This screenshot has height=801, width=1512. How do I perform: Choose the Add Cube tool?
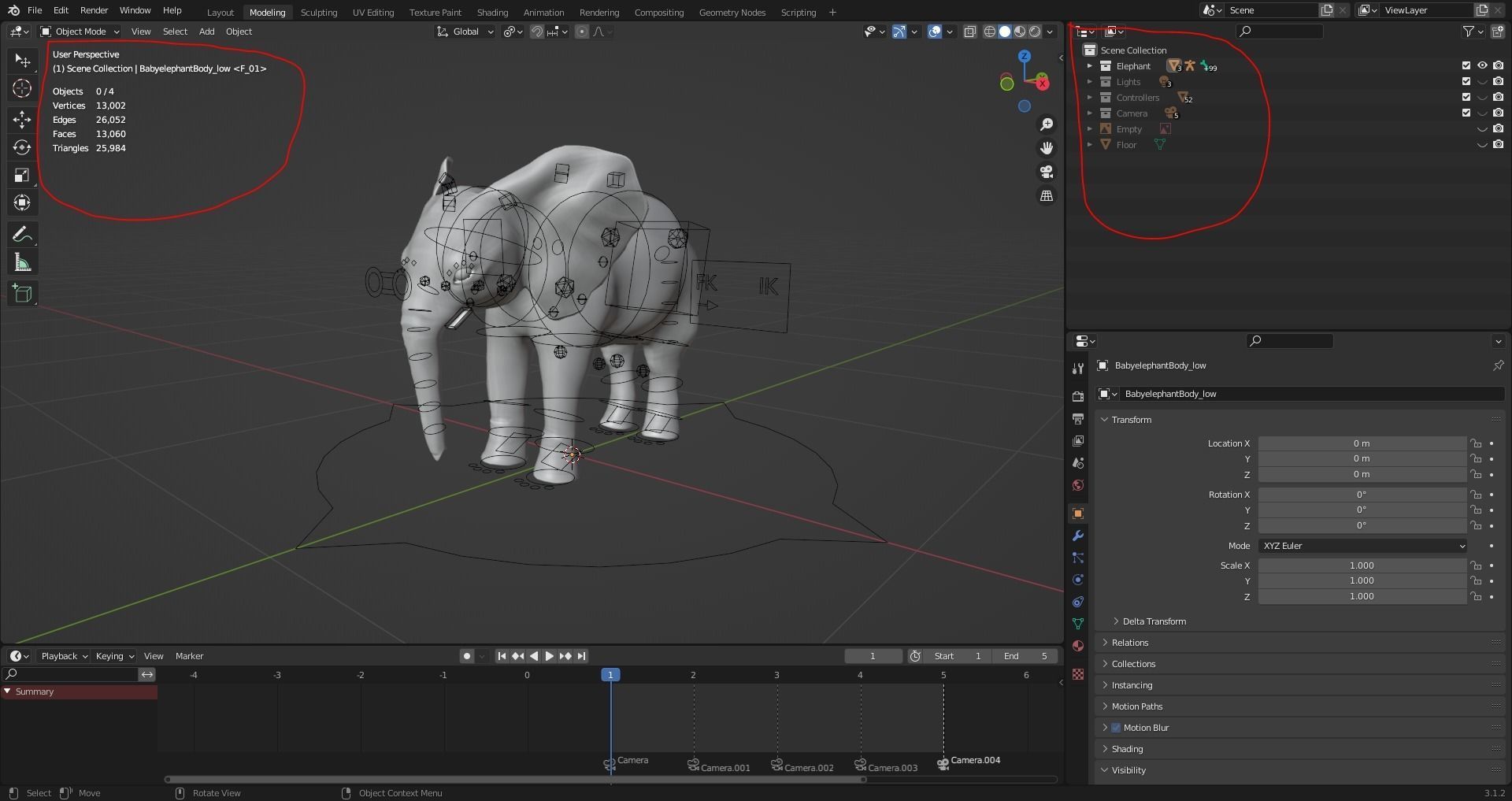coord(22,294)
